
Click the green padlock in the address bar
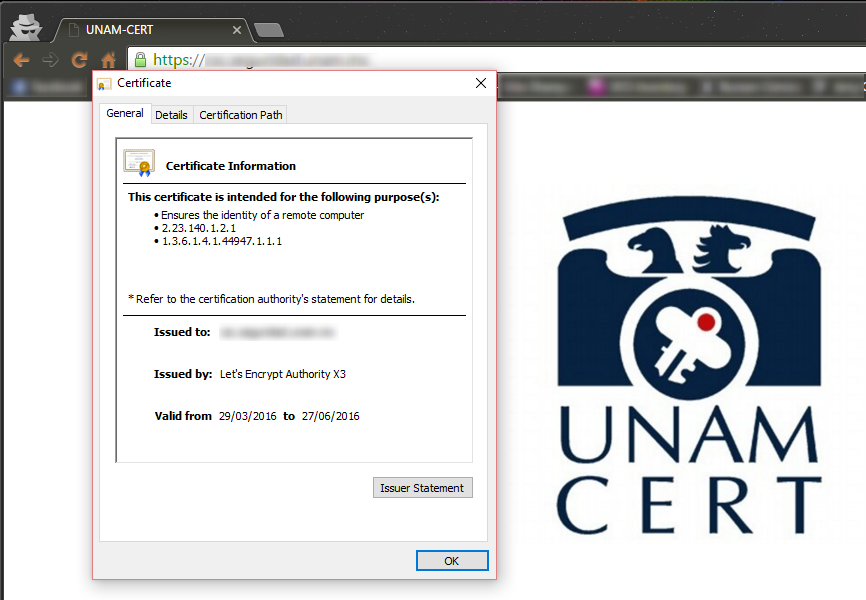[x=140, y=59]
